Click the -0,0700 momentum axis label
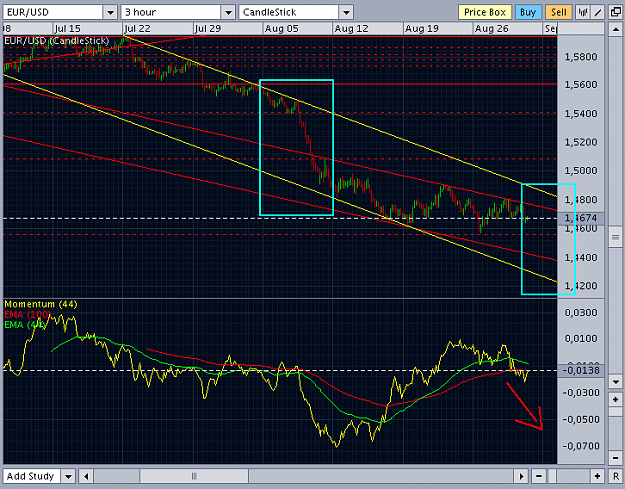 click(x=580, y=446)
